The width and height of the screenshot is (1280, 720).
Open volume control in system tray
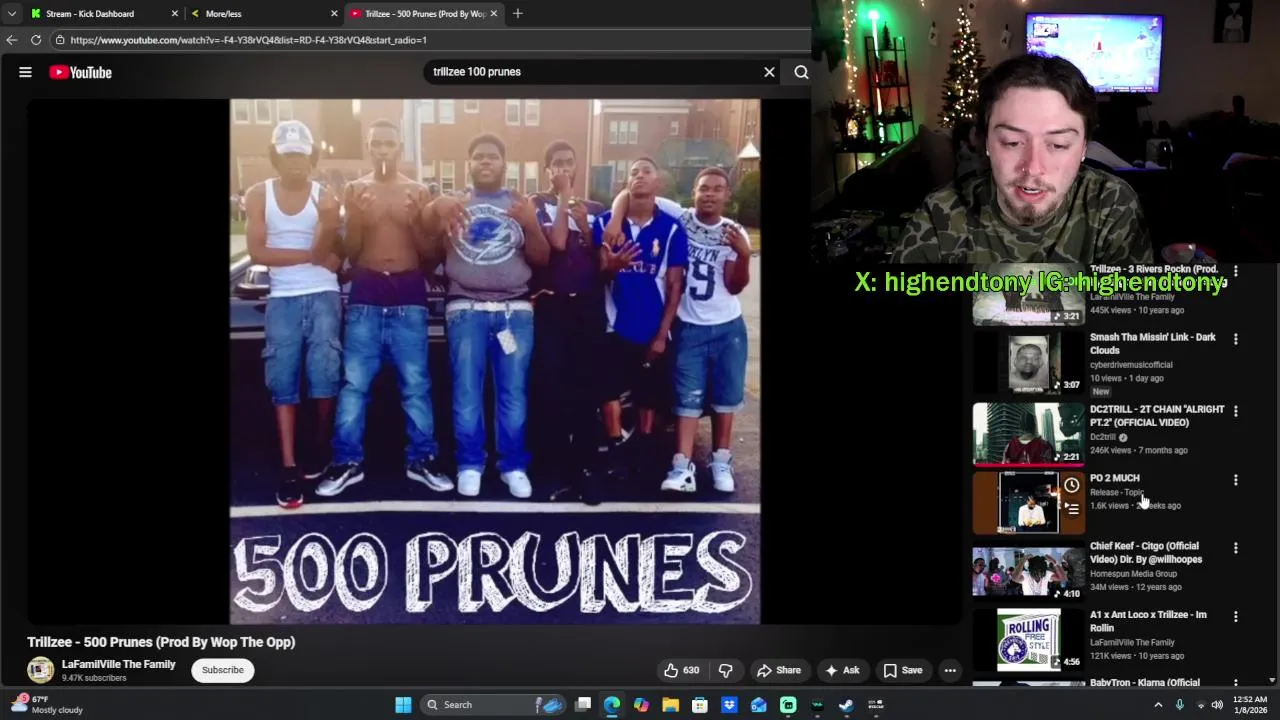tap(1217, 705)
